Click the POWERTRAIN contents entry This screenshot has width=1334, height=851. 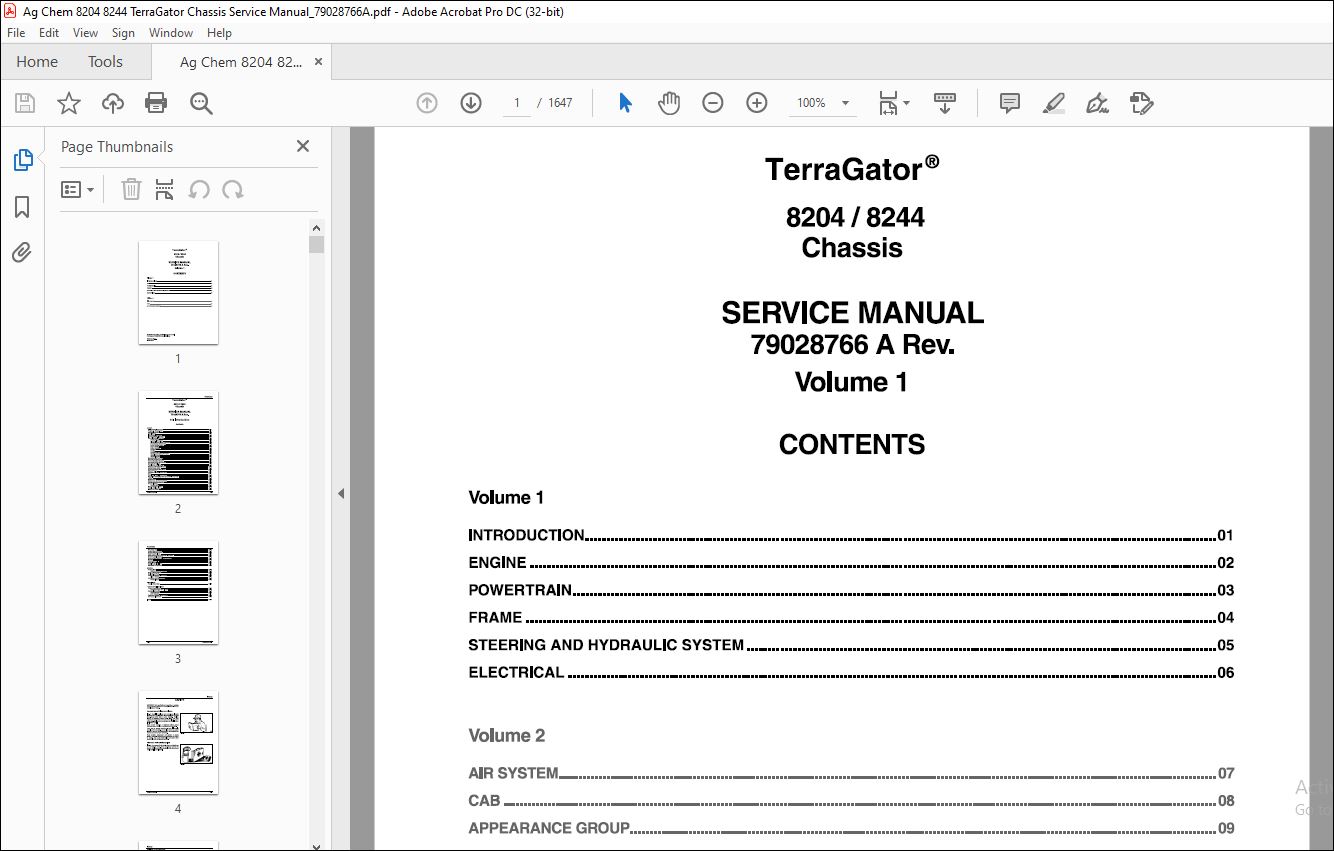click(x=851, y=590)
